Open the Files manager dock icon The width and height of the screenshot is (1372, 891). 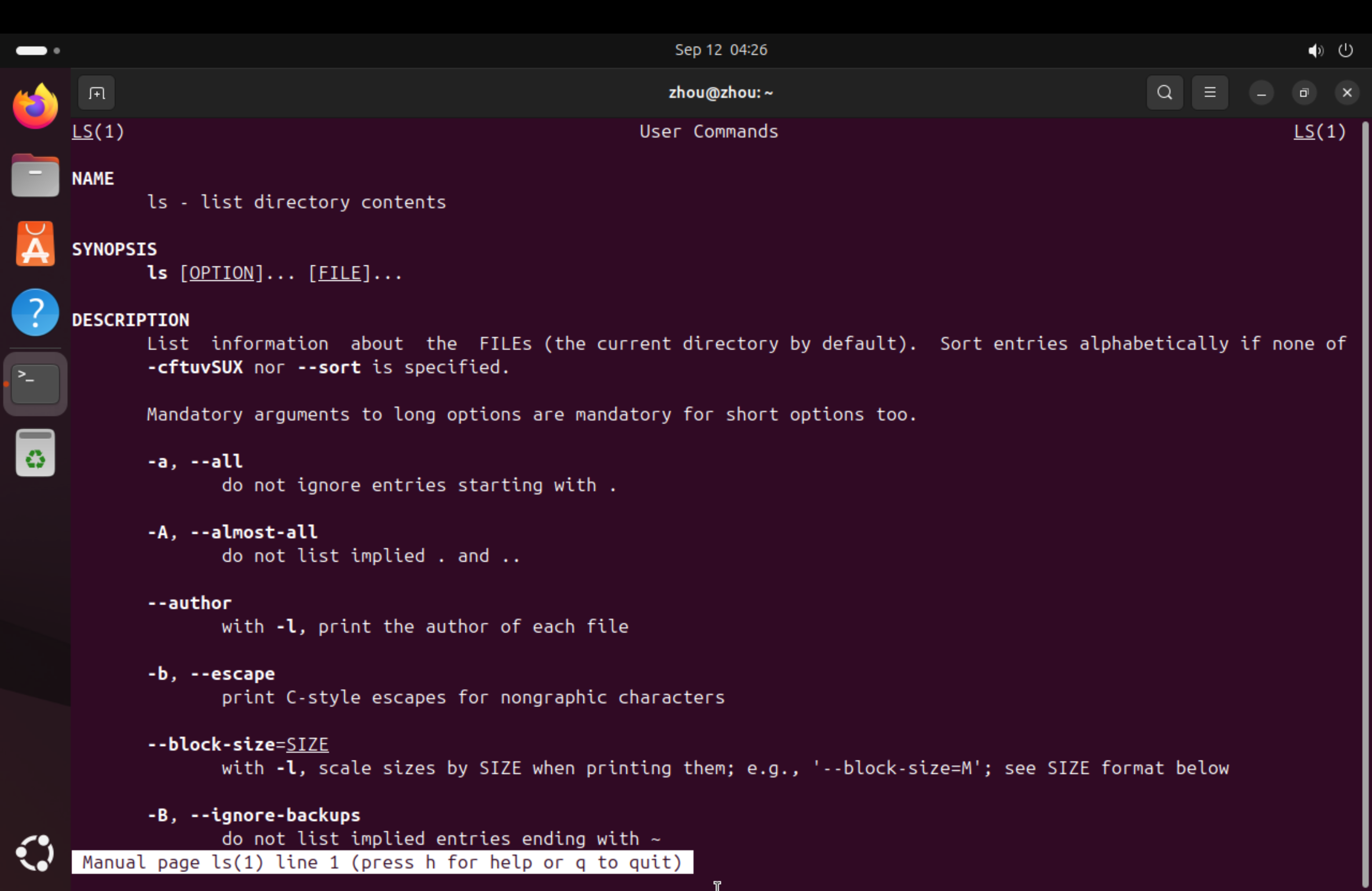coord(35,176)
